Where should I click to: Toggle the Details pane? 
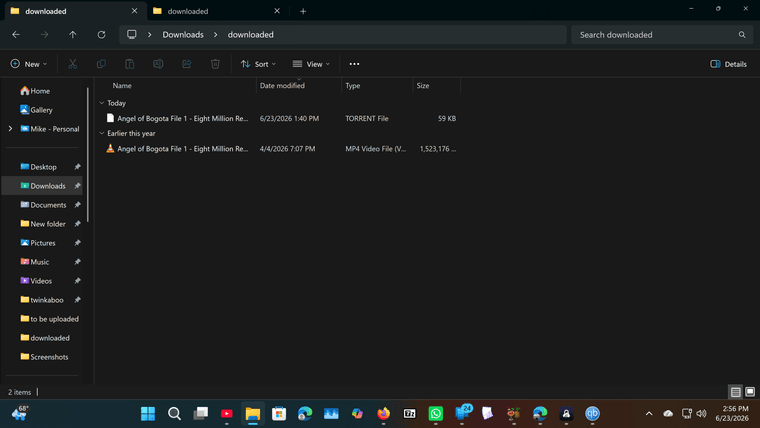(x=728, y=64)
